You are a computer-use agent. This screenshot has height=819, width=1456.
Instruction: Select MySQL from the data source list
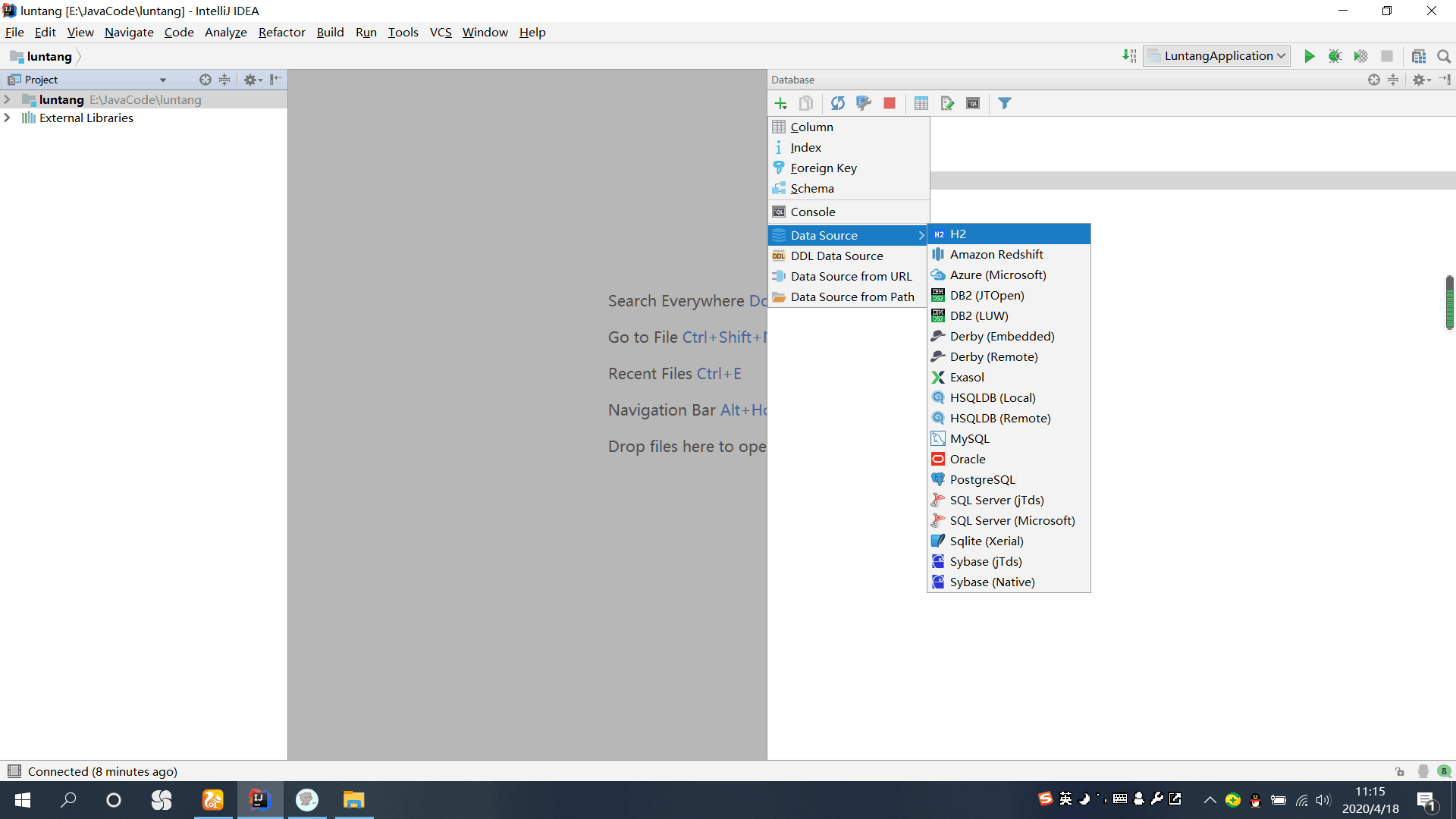(969, 438)
